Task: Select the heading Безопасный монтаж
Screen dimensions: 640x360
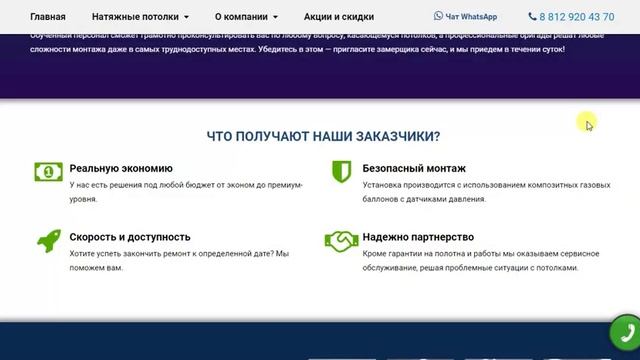Action: point(414,168)
